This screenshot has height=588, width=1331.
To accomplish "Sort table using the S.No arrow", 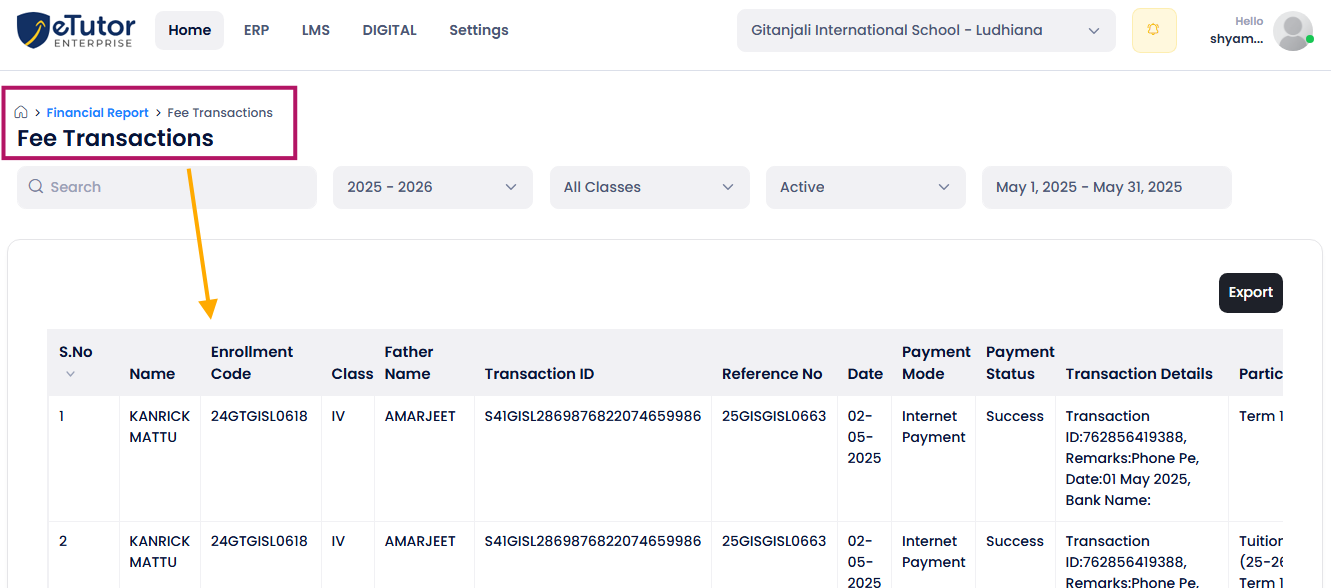I will [70, 374].
